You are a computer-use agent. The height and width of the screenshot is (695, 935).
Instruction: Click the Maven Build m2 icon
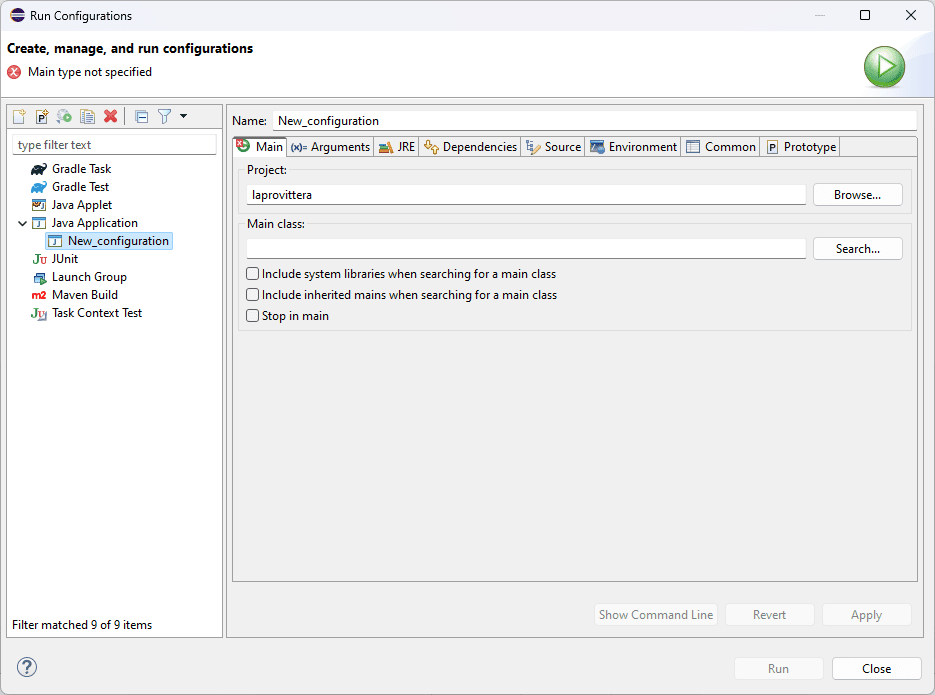(x=39, y=295)
